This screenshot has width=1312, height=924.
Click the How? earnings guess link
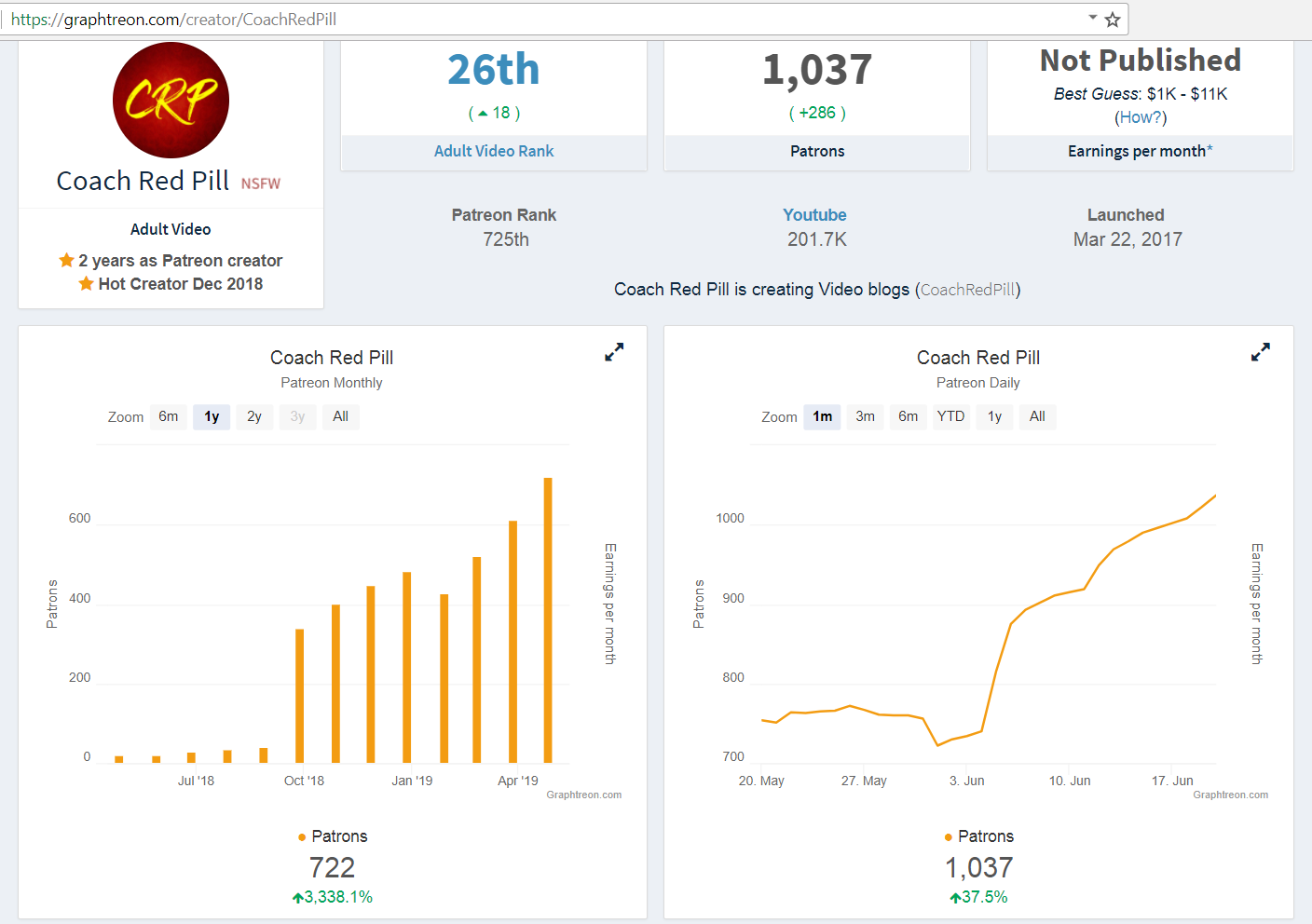pyautogui.click(x=1141, y=117)
